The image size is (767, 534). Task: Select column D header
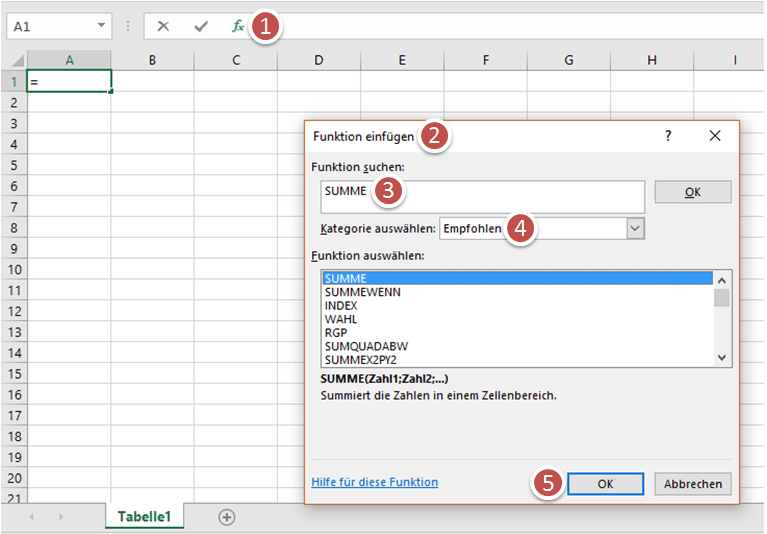click(x=319, y=60)
